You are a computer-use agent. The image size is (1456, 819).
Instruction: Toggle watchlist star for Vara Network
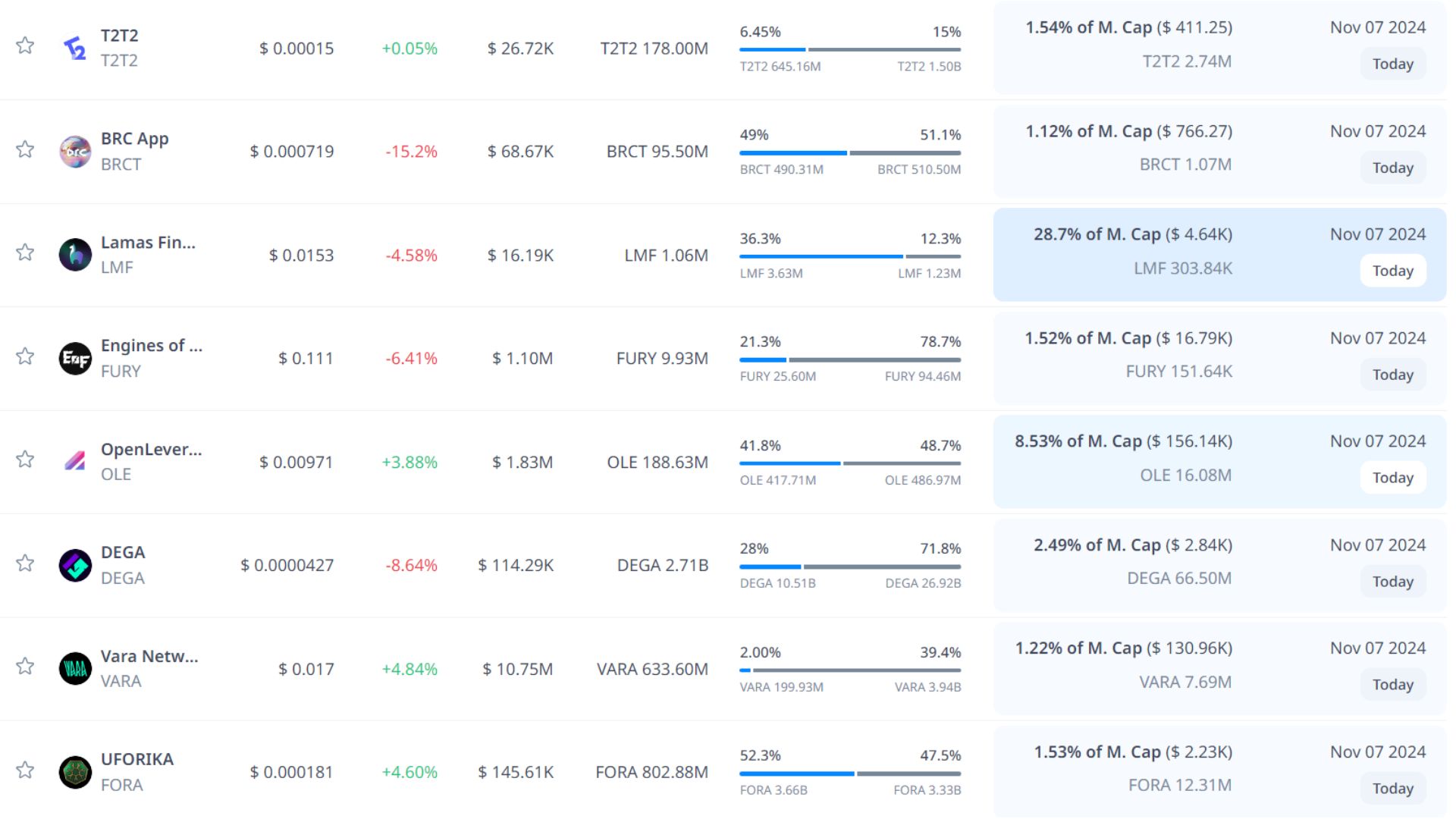pos(25,666)
